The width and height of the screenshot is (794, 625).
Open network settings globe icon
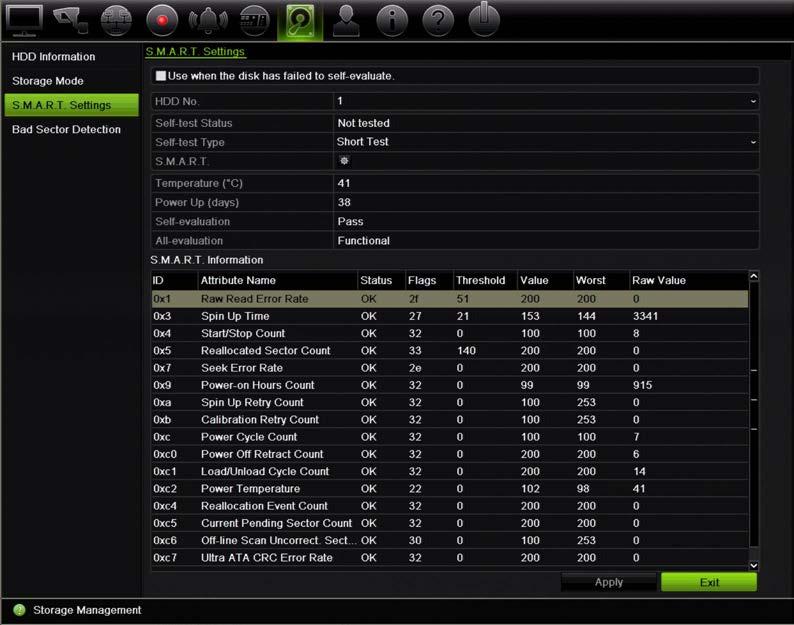[116, 21]
